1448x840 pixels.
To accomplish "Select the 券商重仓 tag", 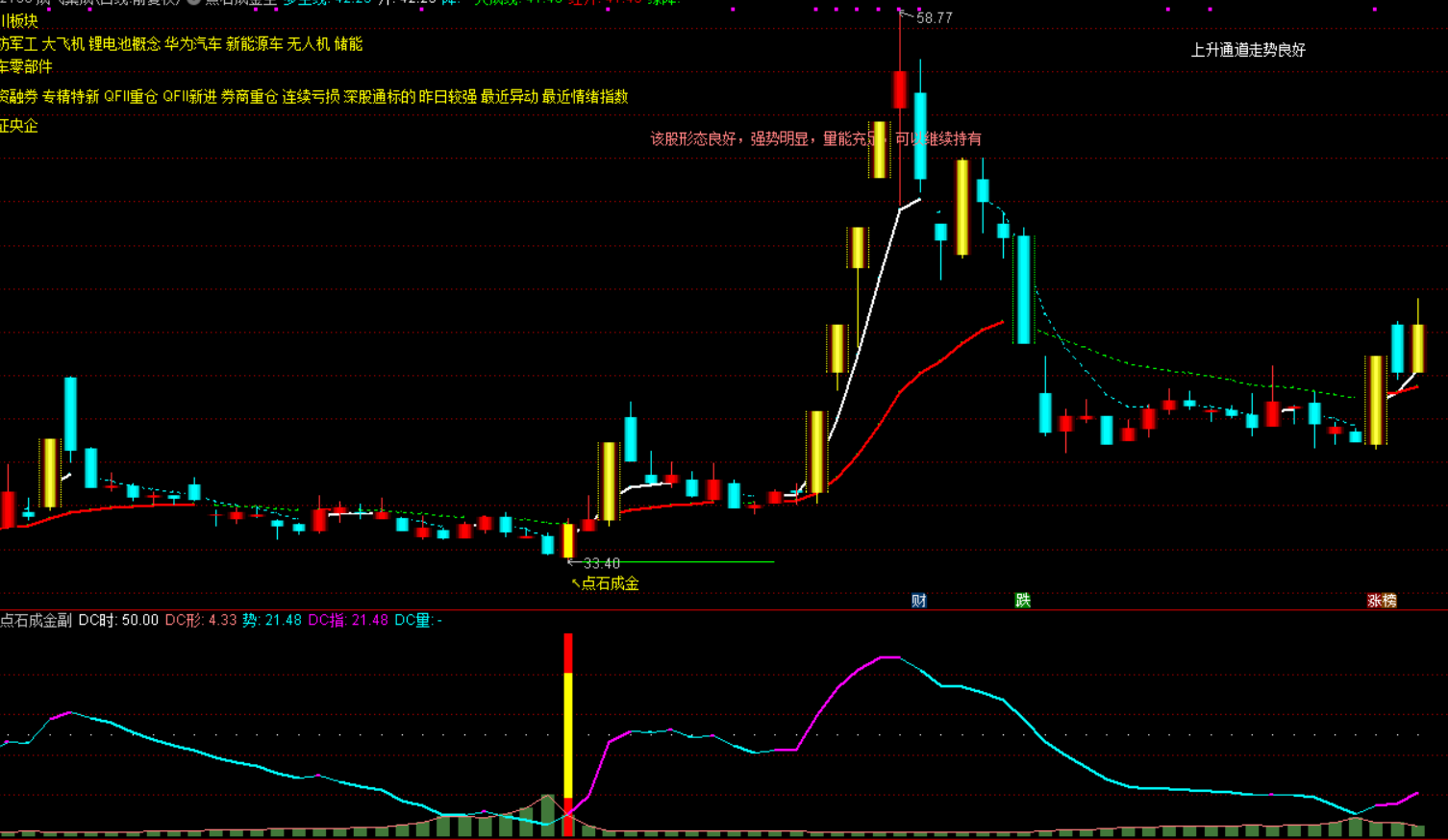I will pyautogui.click(x=249, y=97).
